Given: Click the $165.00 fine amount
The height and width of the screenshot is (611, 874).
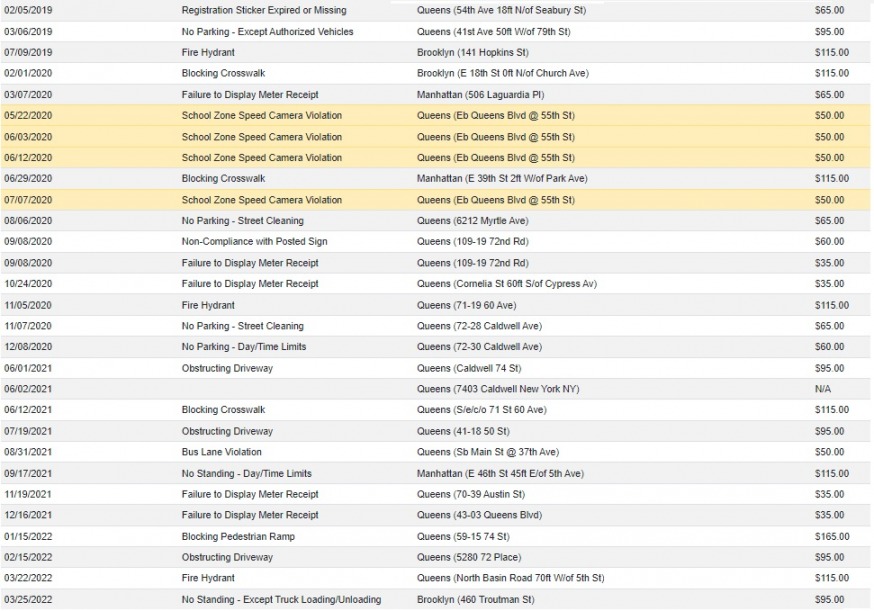Looking at the screenshot, I should [x=829, y=537].
